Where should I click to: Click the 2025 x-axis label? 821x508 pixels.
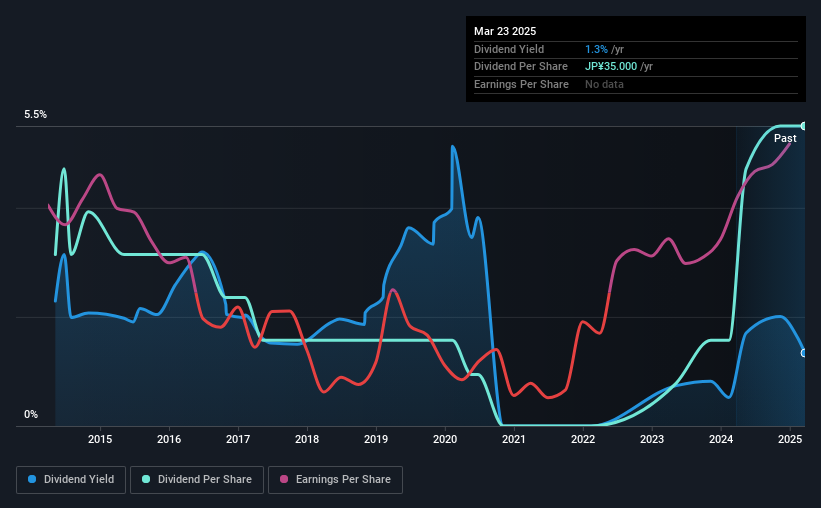click(790, 439)
